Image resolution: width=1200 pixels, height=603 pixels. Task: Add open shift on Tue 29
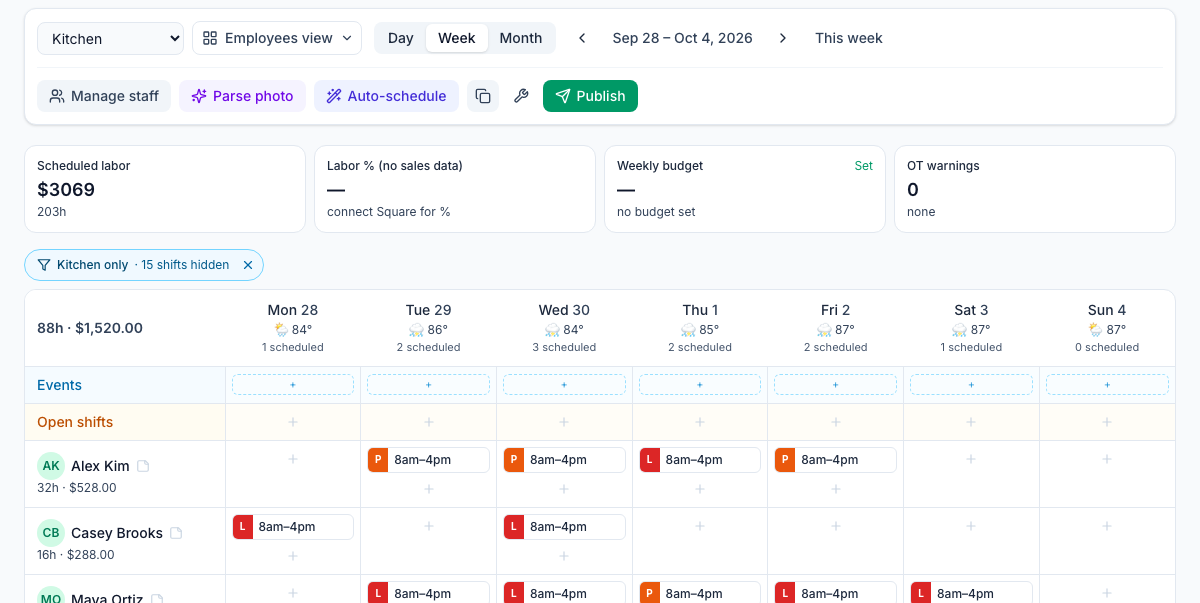point(429,422)
